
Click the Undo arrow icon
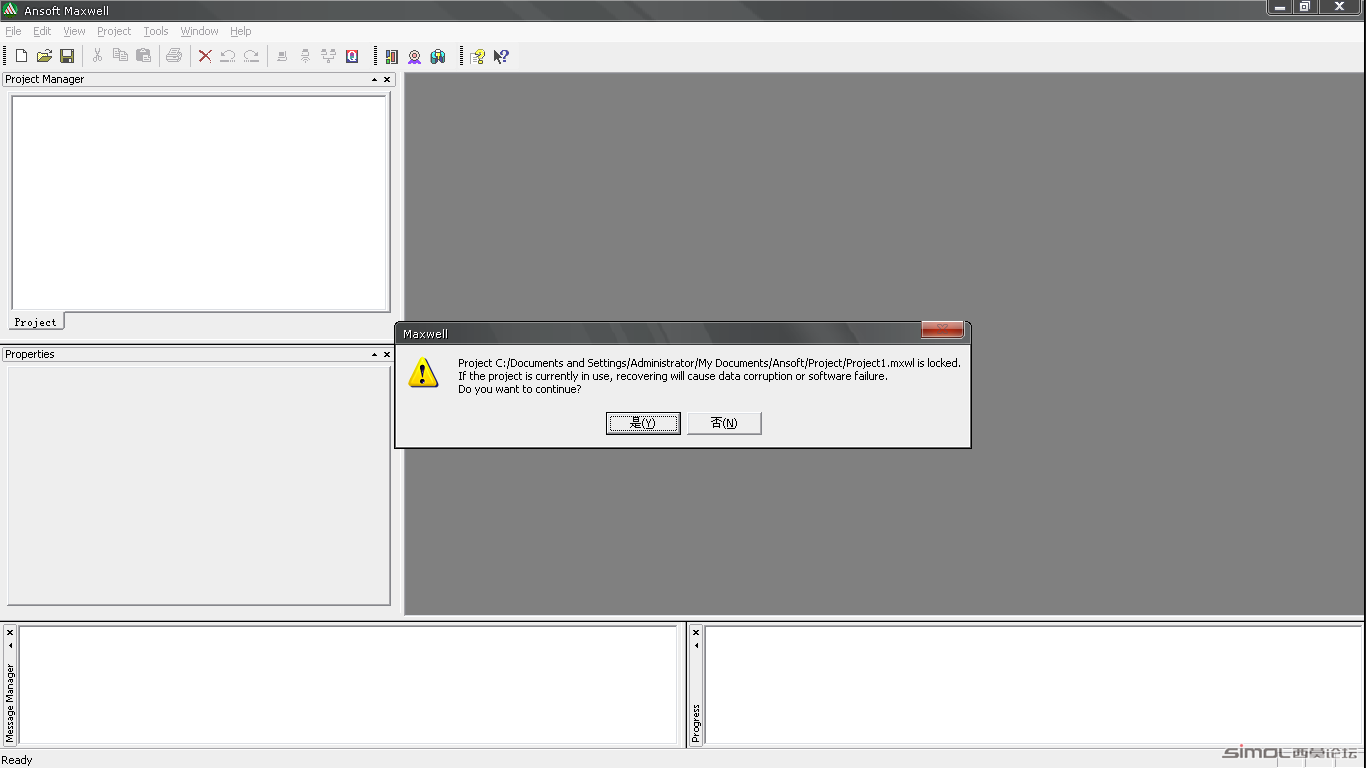point(228,56)
